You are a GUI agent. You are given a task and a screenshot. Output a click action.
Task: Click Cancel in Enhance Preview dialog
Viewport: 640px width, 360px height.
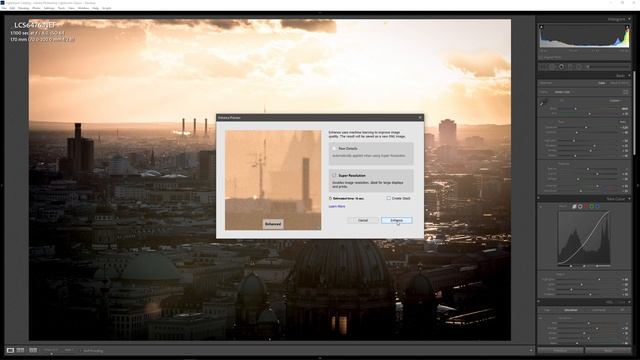click(x=363, y=220)
